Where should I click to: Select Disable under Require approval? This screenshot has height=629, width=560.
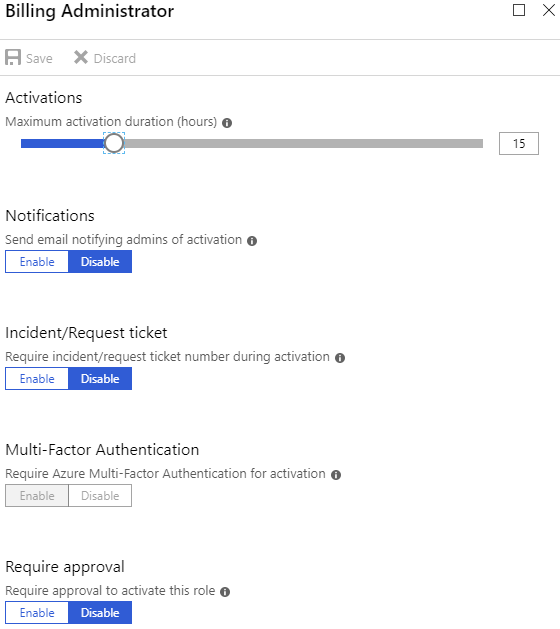[100, 613]
